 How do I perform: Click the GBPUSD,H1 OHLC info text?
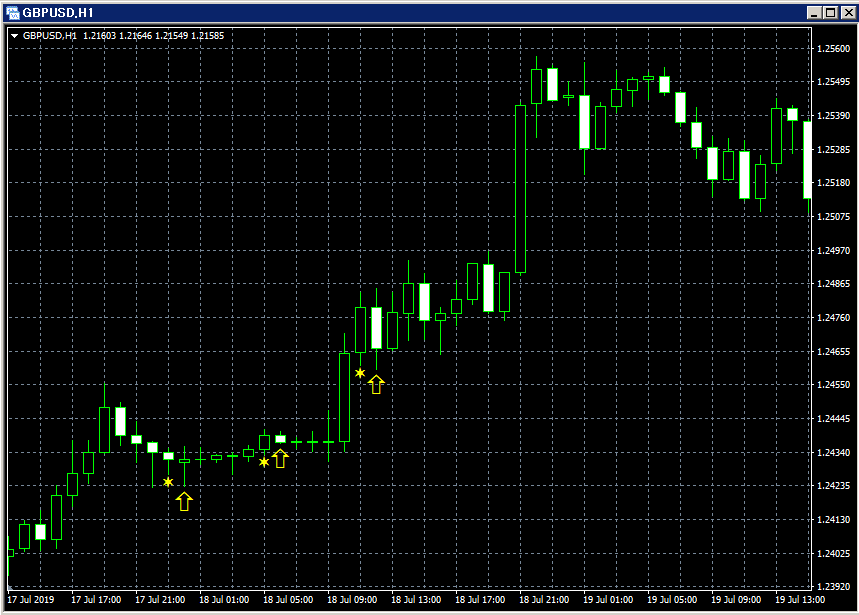point(124,36)
